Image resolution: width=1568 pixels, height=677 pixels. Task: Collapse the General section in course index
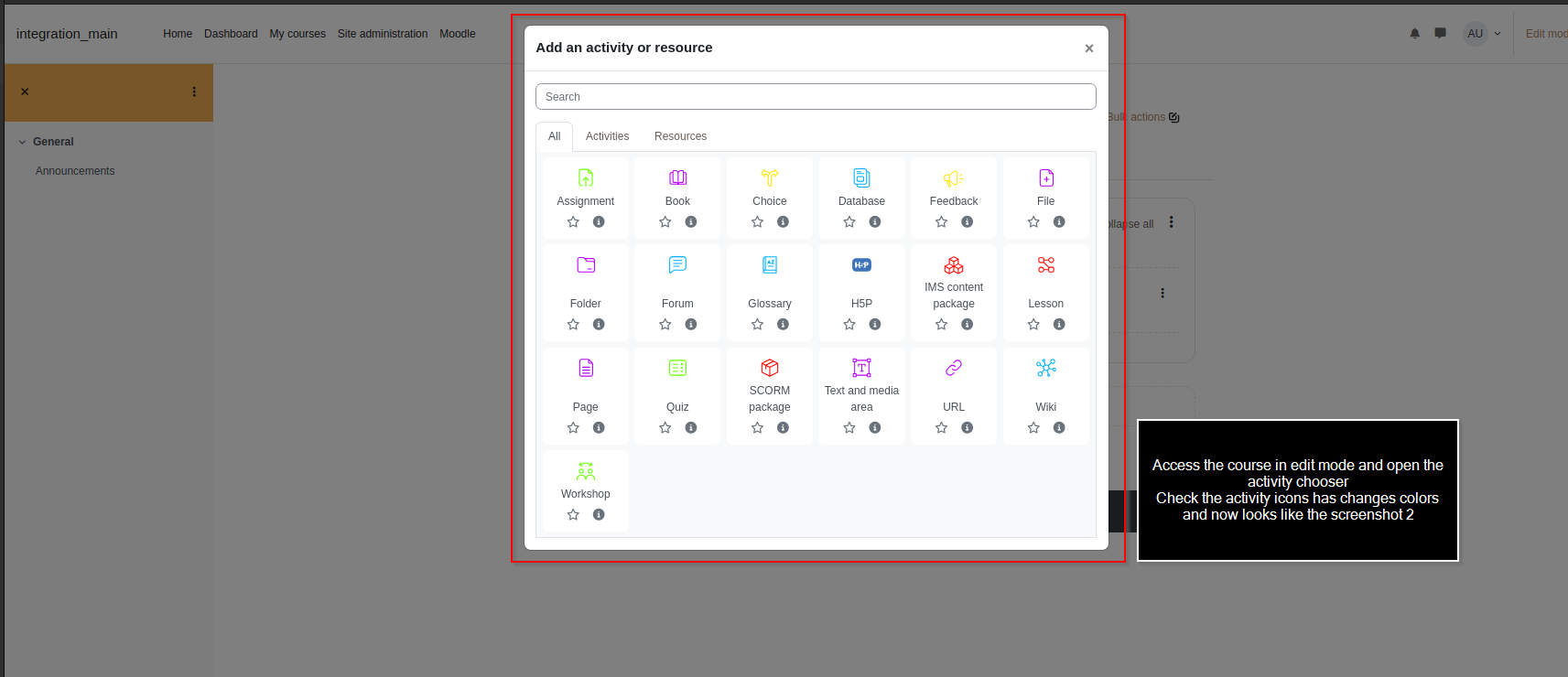point(22,142)
